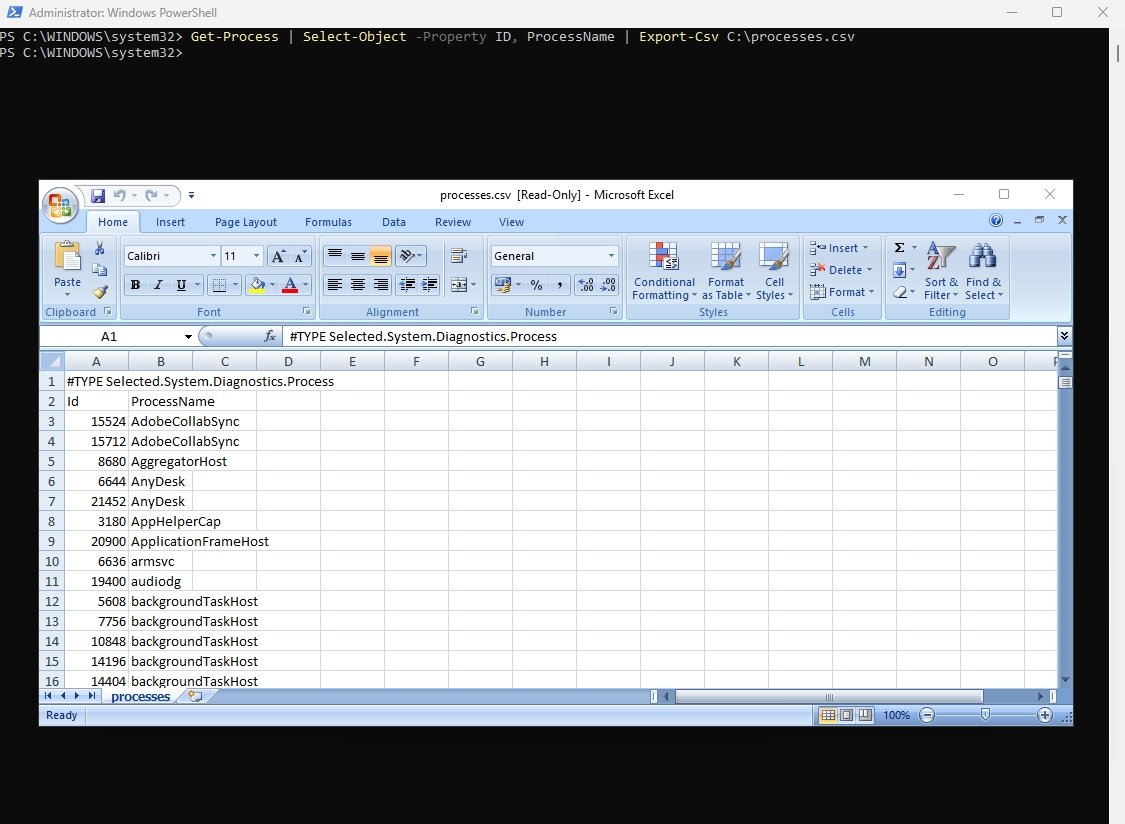Open the Formulas tab
Image resolution: width=1125 pixels, height=824 pixels.
(328, 223)
